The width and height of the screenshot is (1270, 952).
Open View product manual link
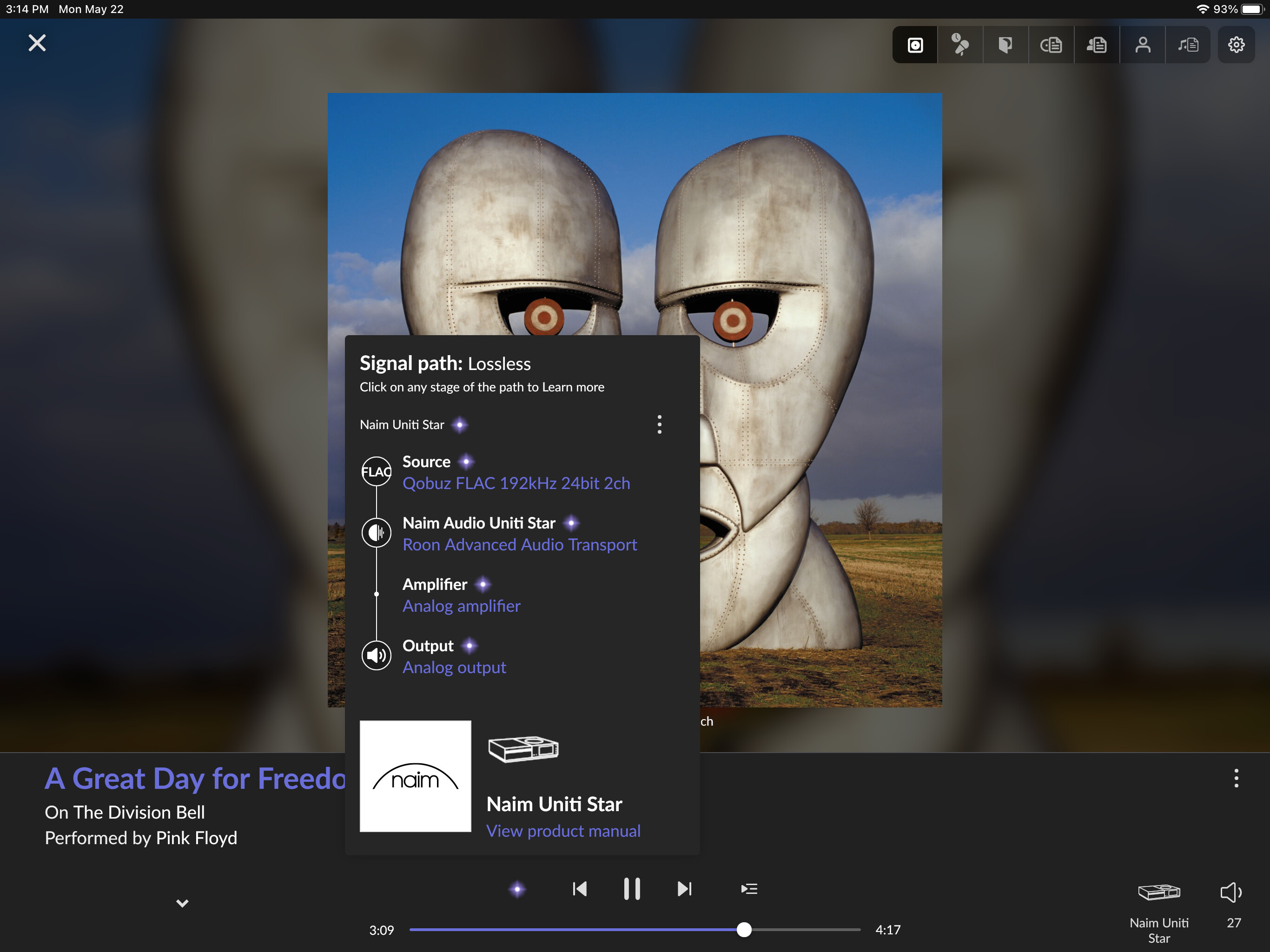coord(563,831)
